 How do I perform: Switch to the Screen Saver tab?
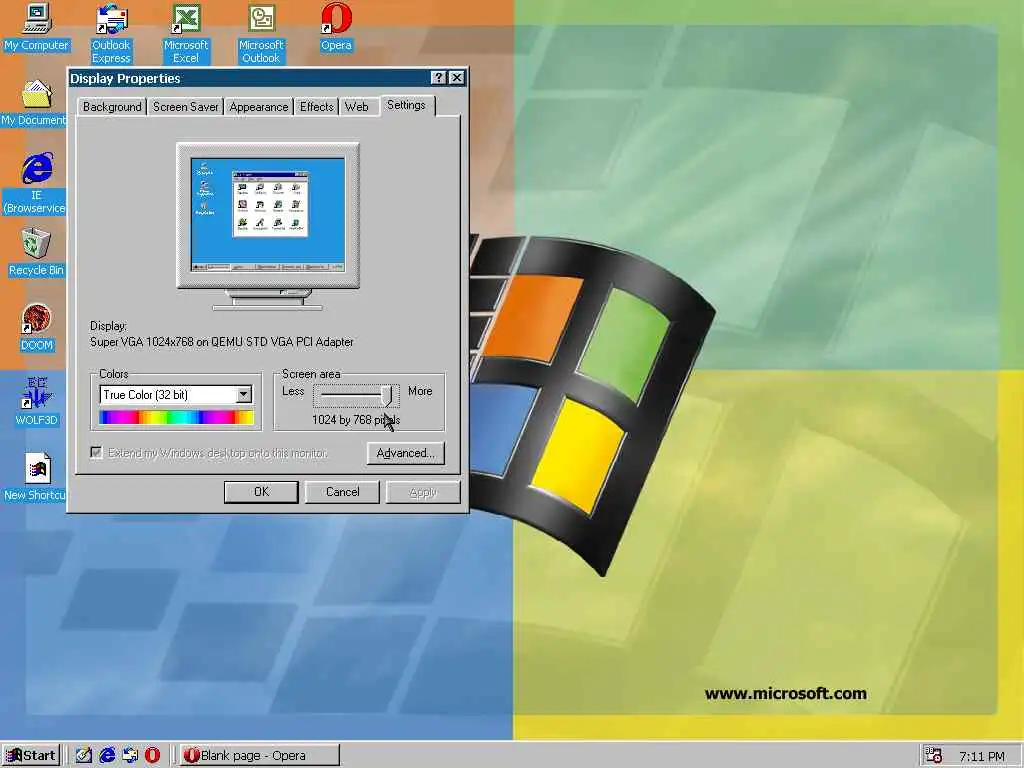click(185, 107)
